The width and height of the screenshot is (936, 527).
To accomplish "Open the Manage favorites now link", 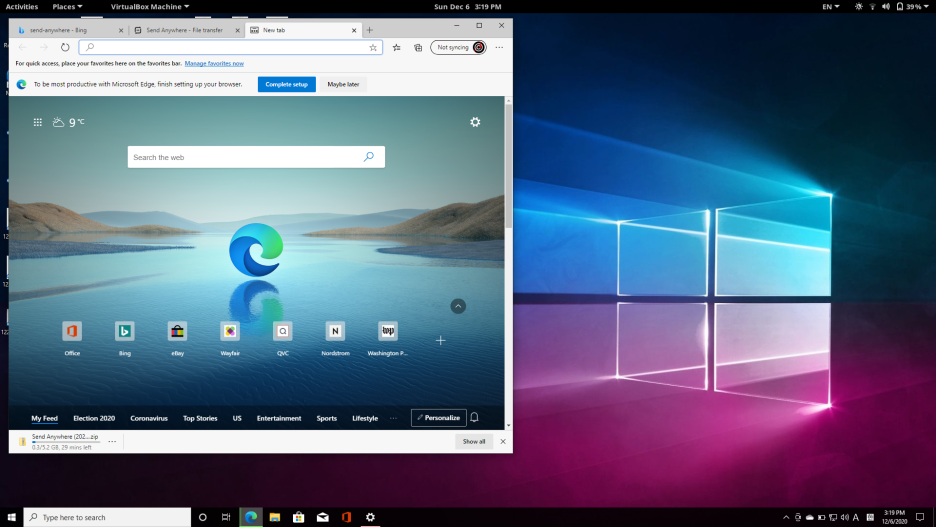I will pos(214,63).
